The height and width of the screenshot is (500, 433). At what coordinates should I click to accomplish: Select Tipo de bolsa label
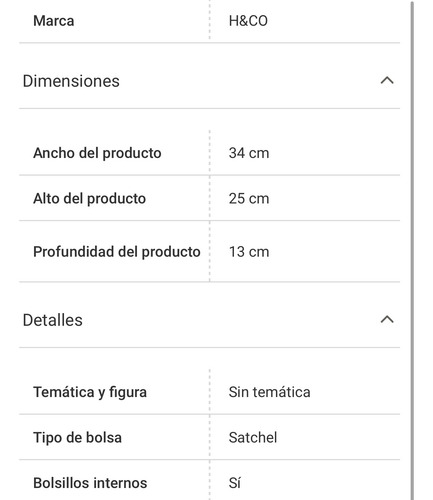pos(77,438)
